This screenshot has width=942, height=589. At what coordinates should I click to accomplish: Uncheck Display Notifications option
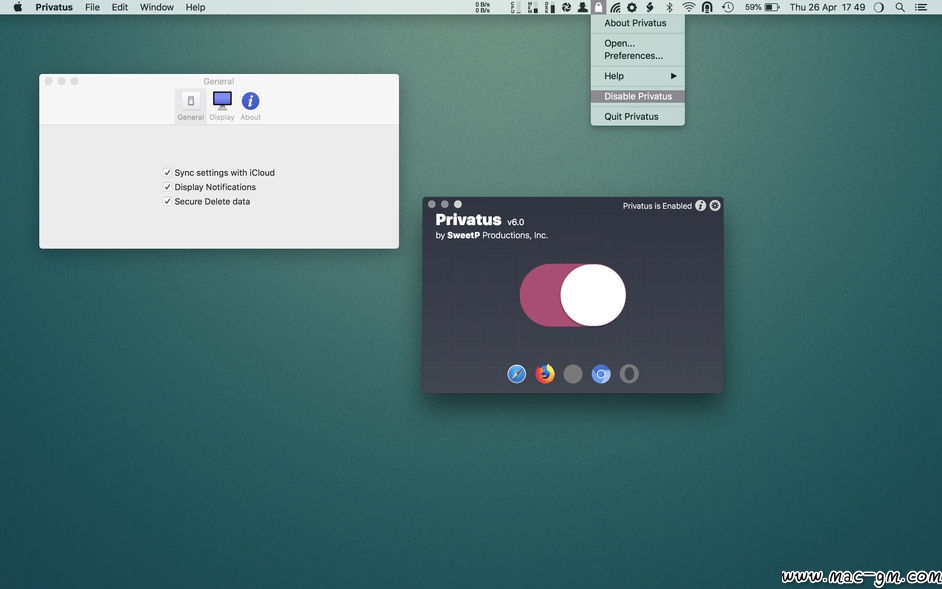[167, 187]
